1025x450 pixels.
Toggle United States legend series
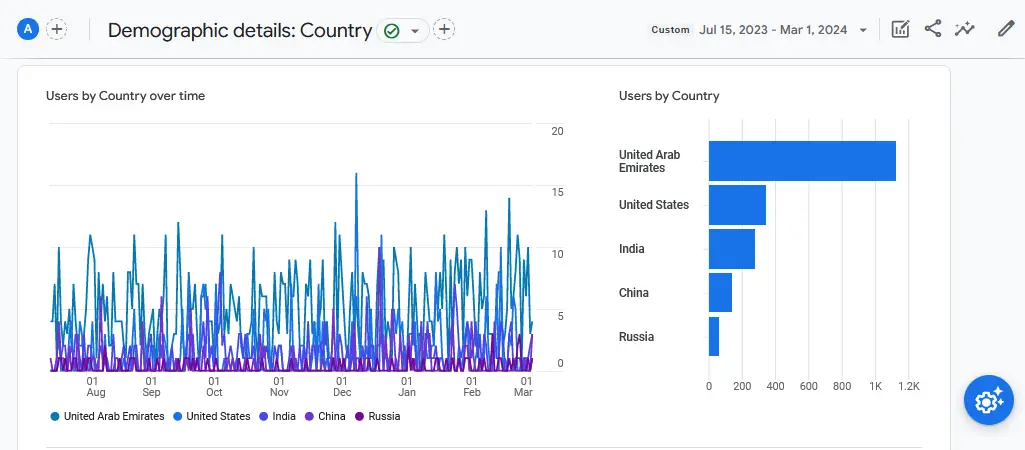click(217, 416)
